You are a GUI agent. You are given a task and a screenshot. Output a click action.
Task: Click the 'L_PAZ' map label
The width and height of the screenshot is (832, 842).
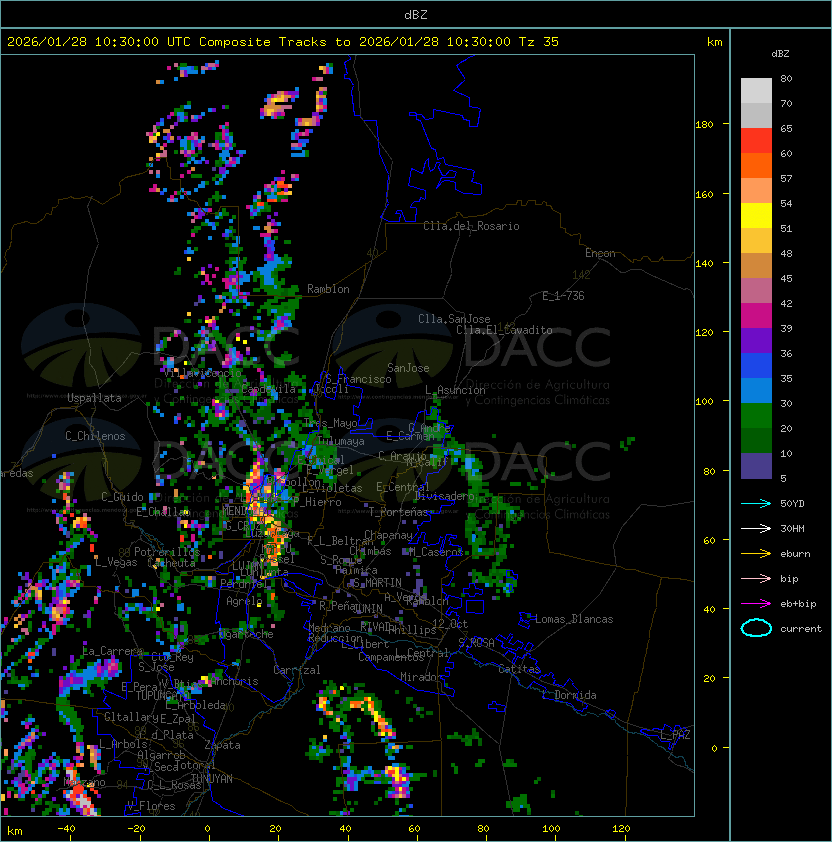675,735
